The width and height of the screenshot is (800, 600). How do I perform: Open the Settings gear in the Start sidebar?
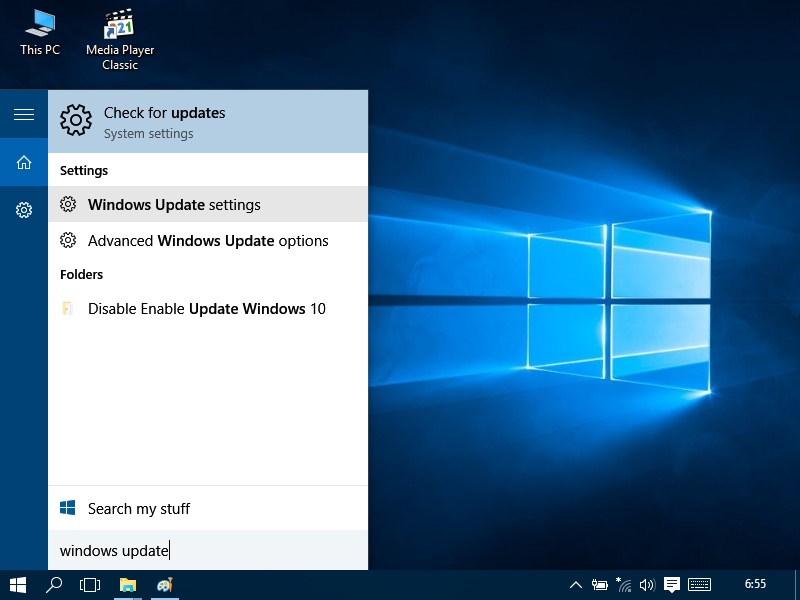click(x=24, y=210)
